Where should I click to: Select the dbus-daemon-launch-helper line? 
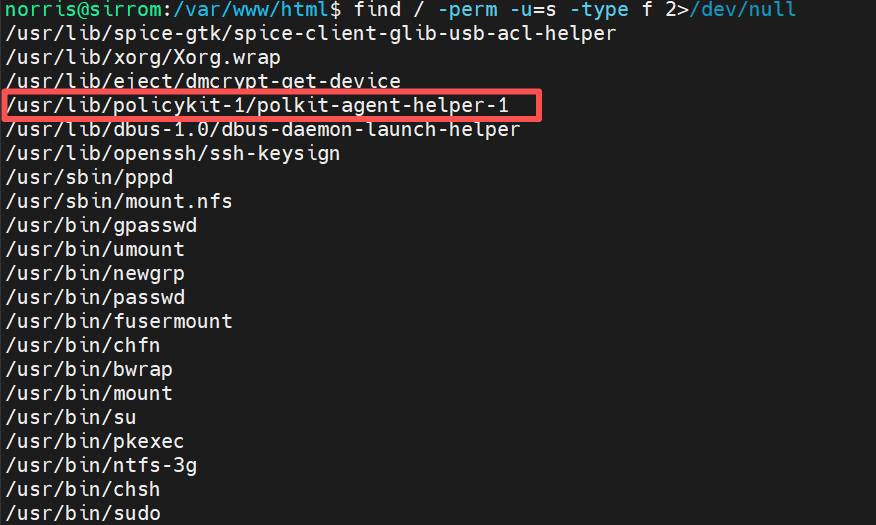click(x=263, y=129)
